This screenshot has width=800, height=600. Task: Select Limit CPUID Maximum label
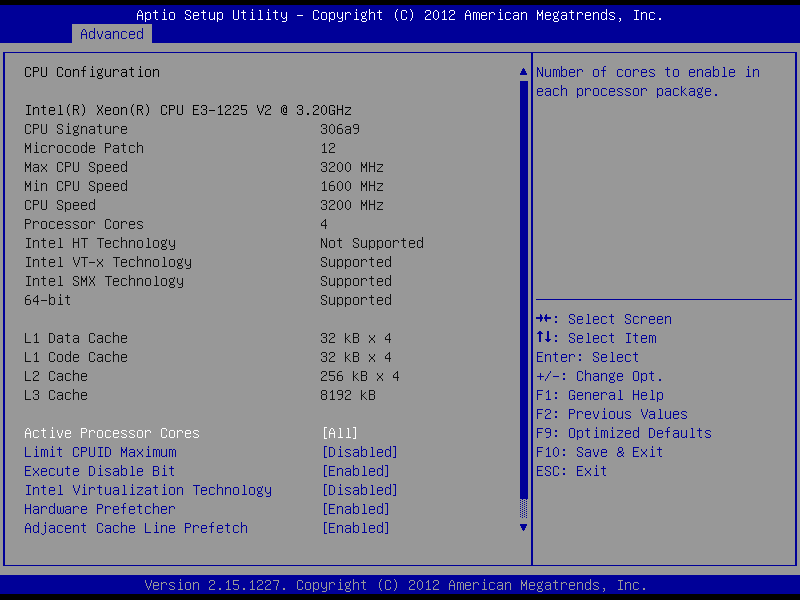[x=100, y=452]
